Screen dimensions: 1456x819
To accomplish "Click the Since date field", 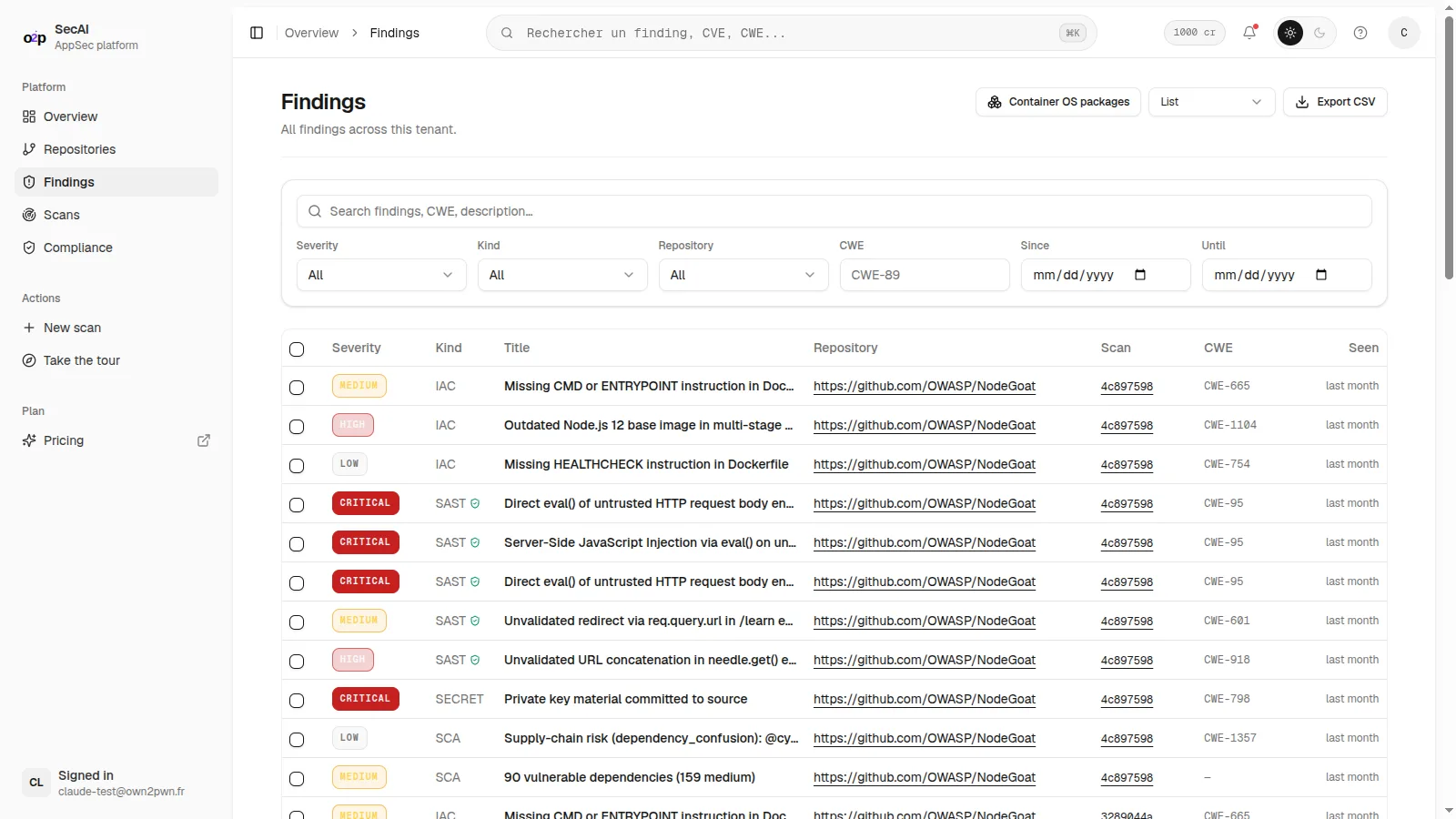I will [1106, 275].
